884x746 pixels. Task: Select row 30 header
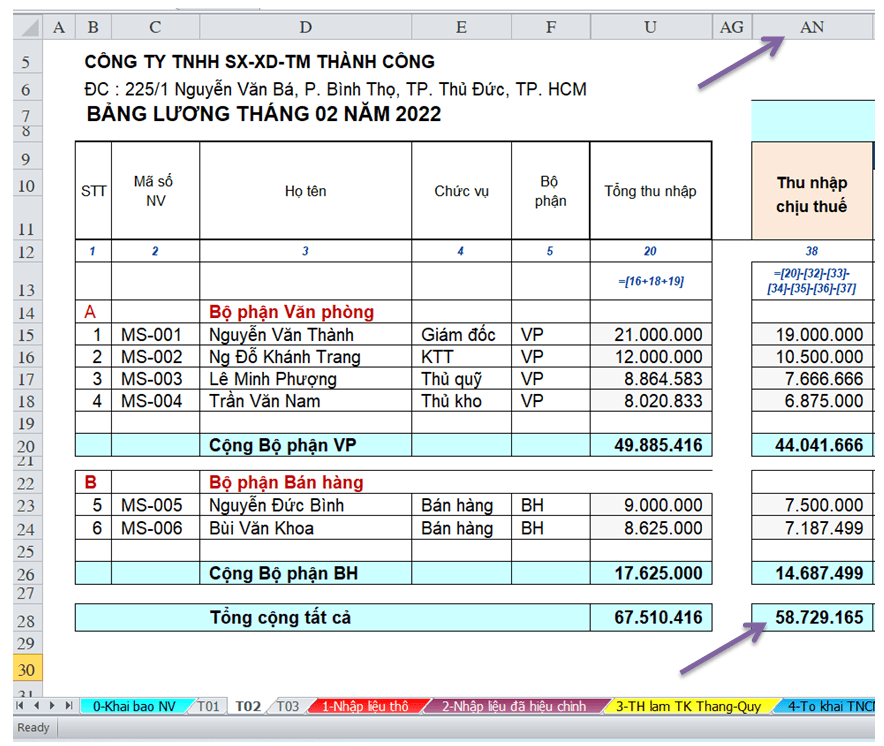25,669
